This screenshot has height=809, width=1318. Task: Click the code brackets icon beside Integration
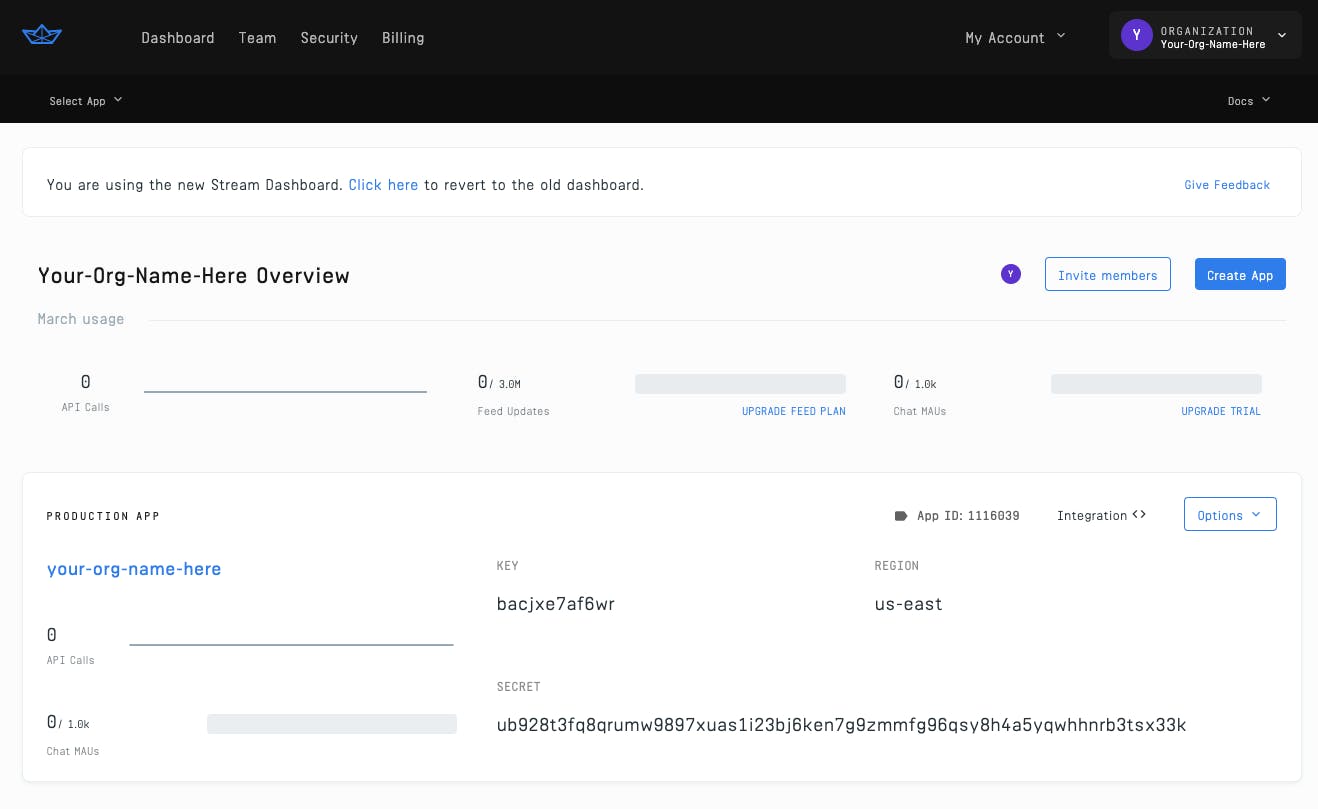click(1139, 515)
